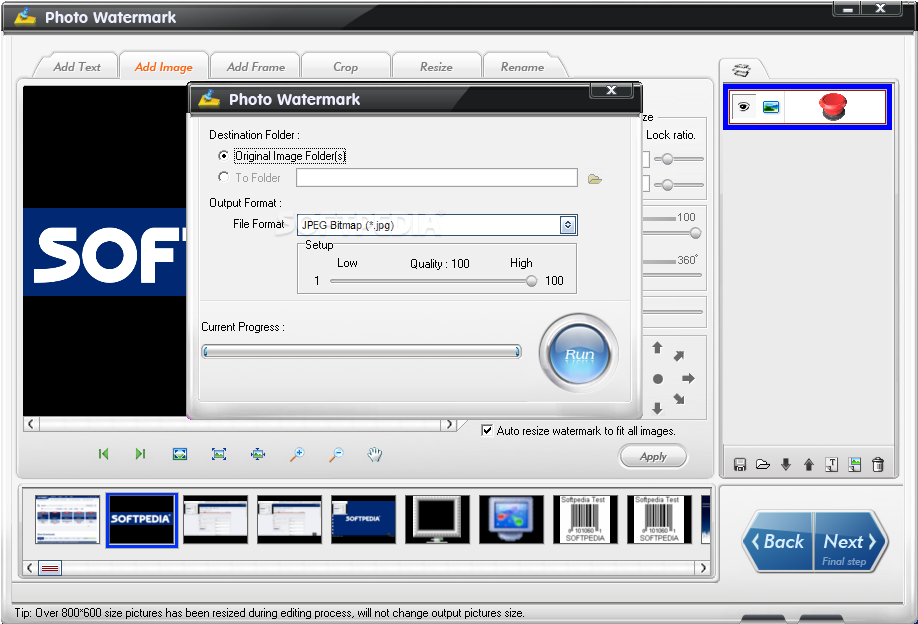Click the Current Progress bar

[x=361, y=351]
